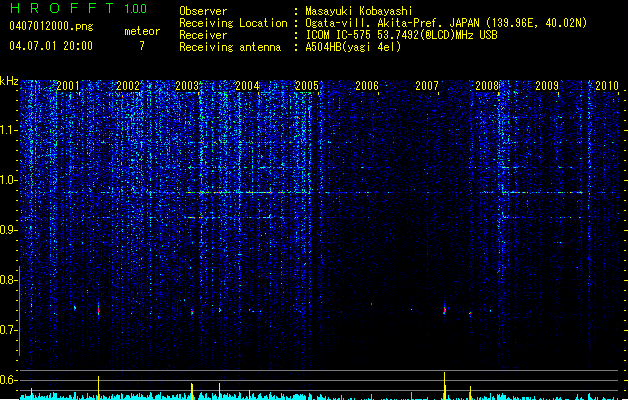Click the 2009 time marker

point(547,86)
